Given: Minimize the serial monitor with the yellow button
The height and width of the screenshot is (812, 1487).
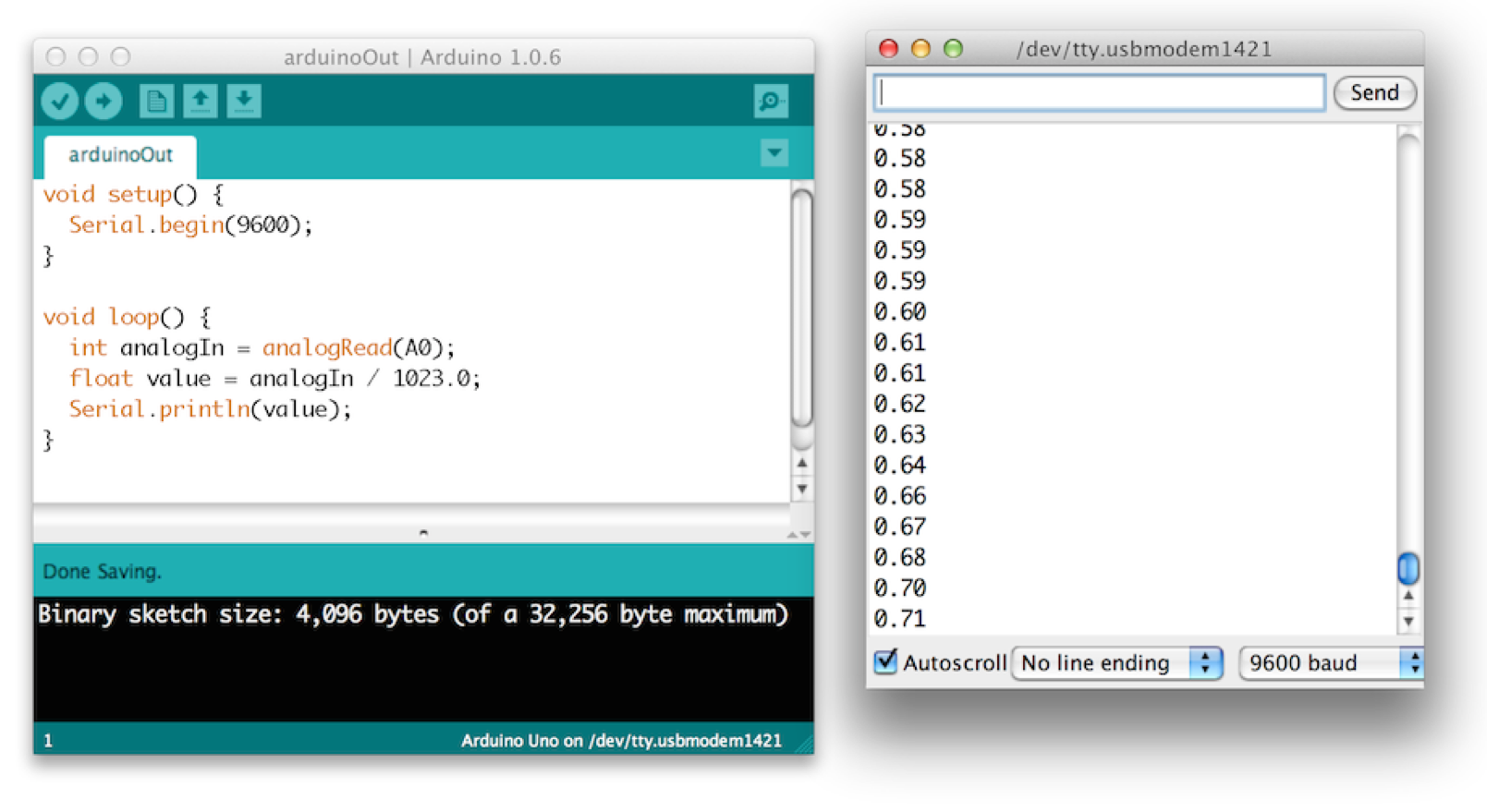Looking at the screenshot, I should [x=920, y=48].
